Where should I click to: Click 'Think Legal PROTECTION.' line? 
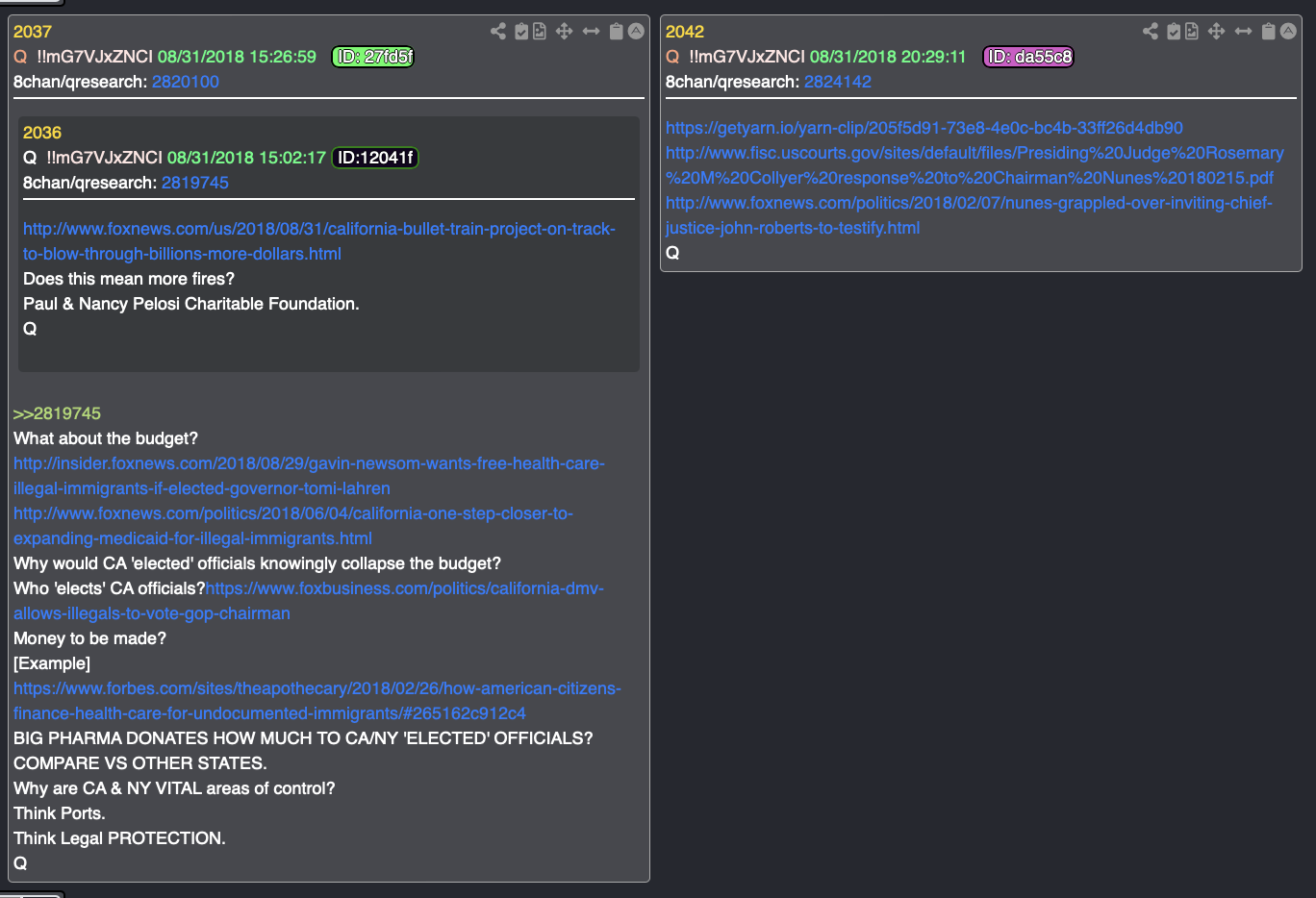click(x=119, y=838)
